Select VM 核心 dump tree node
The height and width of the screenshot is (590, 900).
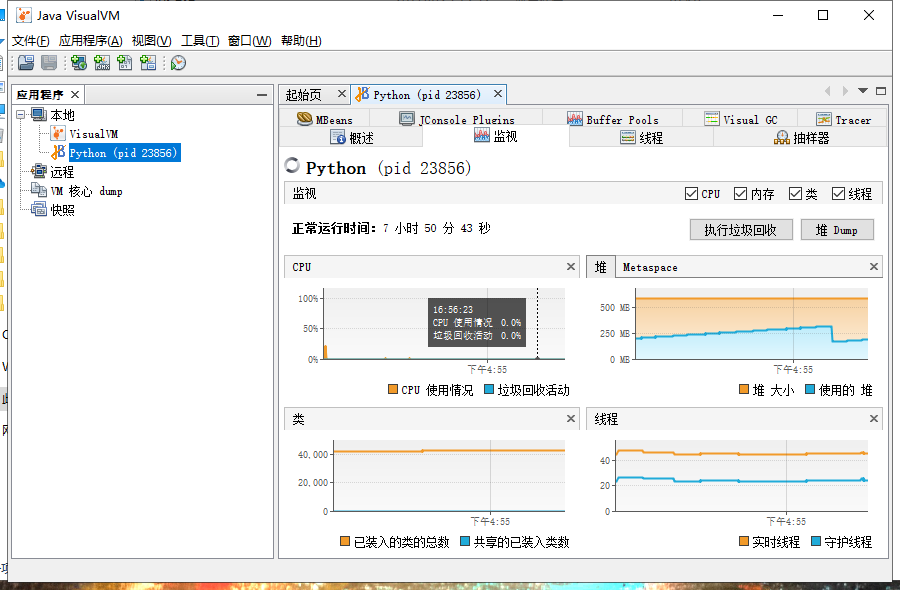[86, 191]
